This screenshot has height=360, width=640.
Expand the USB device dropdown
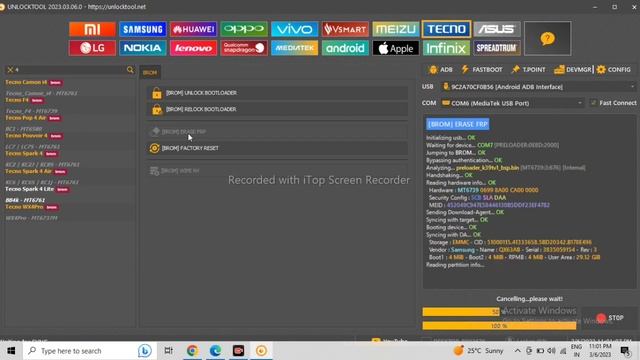click(x=632, y=87)
